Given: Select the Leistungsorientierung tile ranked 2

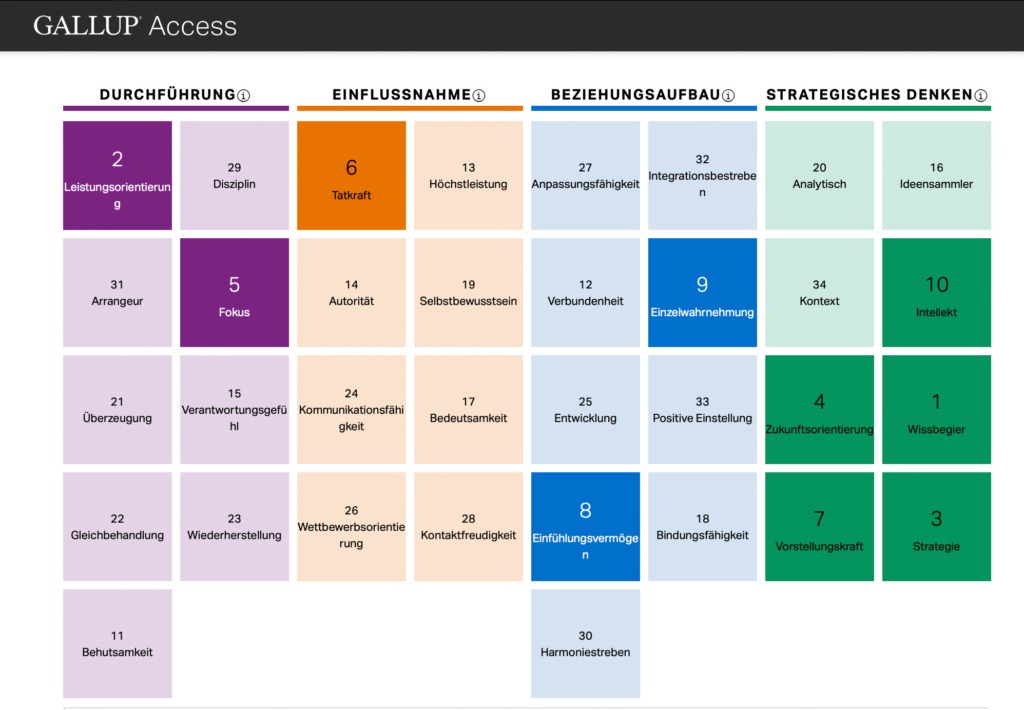Looking at the screenshot, I should [118, 175].
